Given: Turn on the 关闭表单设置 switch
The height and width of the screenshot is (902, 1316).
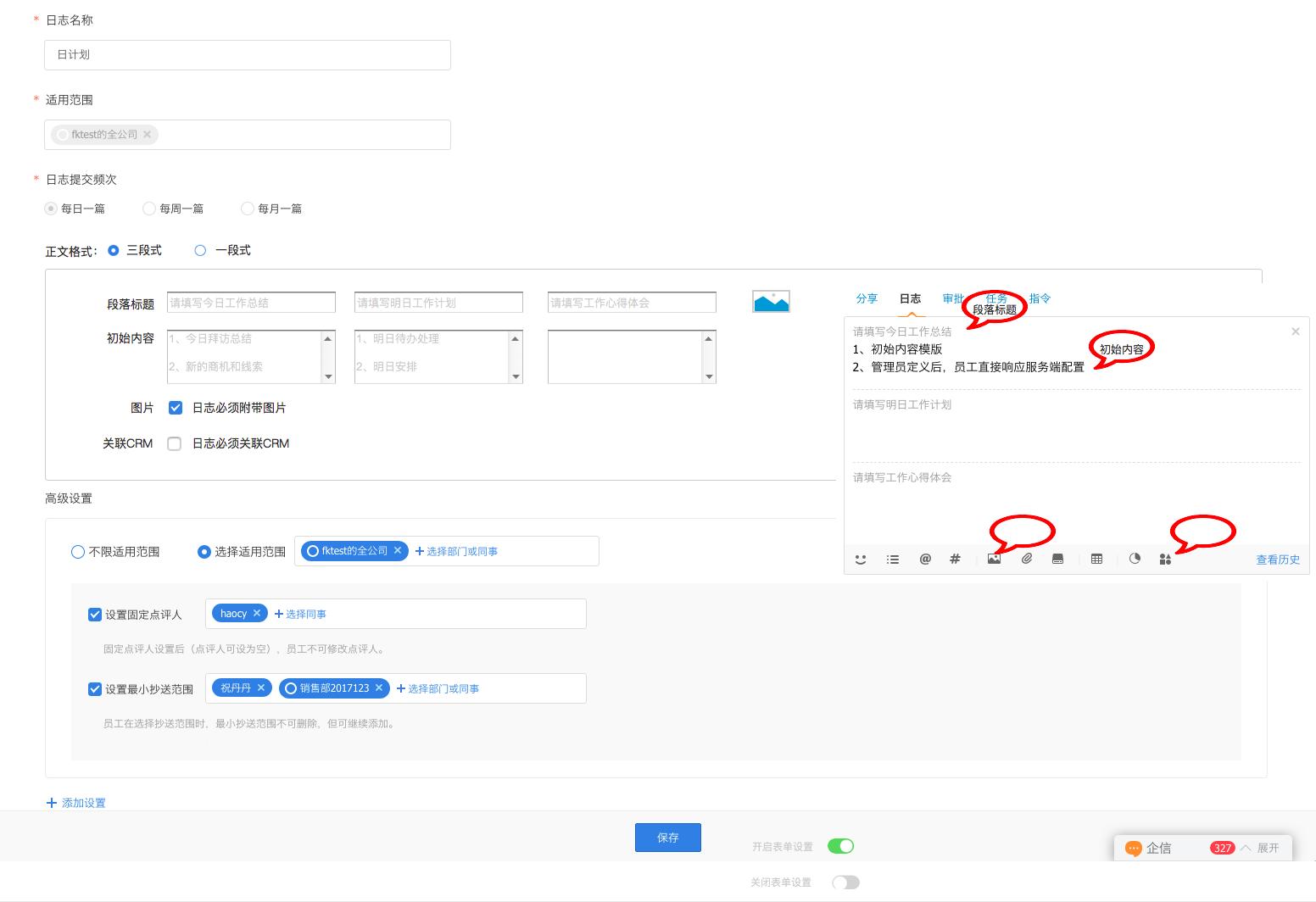Looking at the screenshot, I should (x=845, y=883).
